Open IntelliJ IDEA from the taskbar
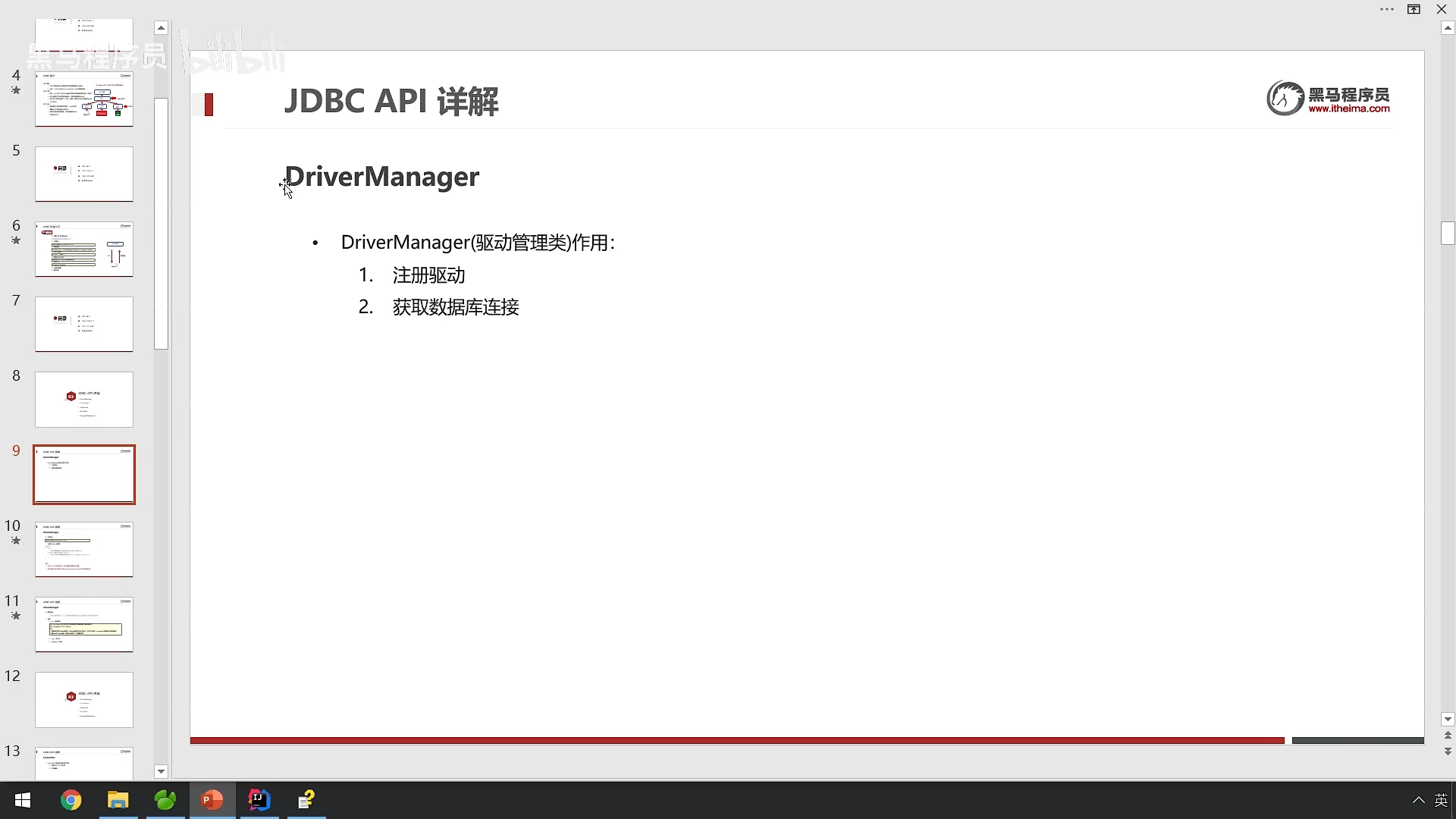This screenshot has width=1456, height=819. [259, 800]
